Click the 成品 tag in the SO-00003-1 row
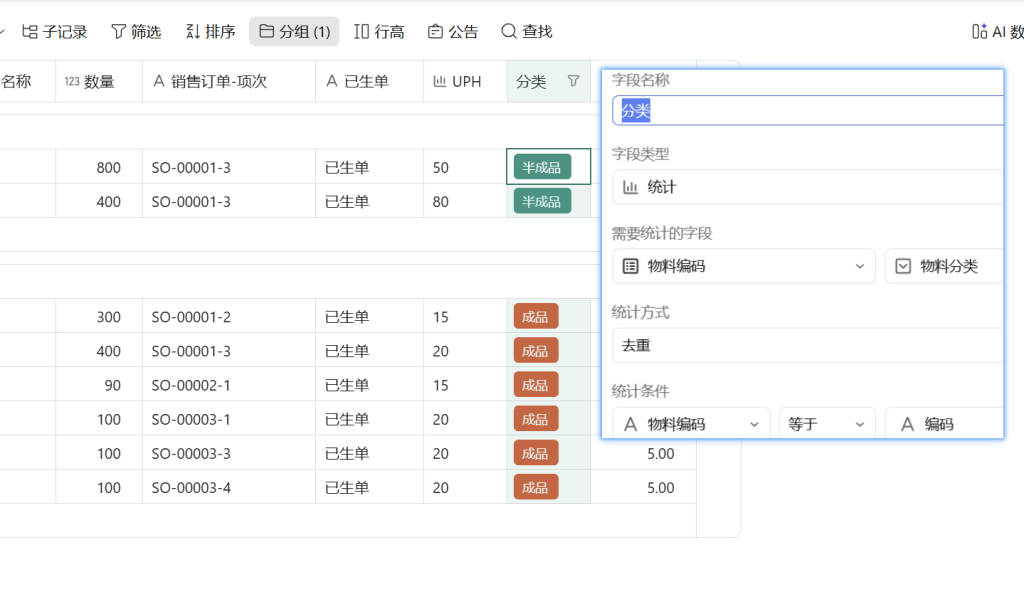The height and width of the screenshot is (604, 1024). [536, 419]
